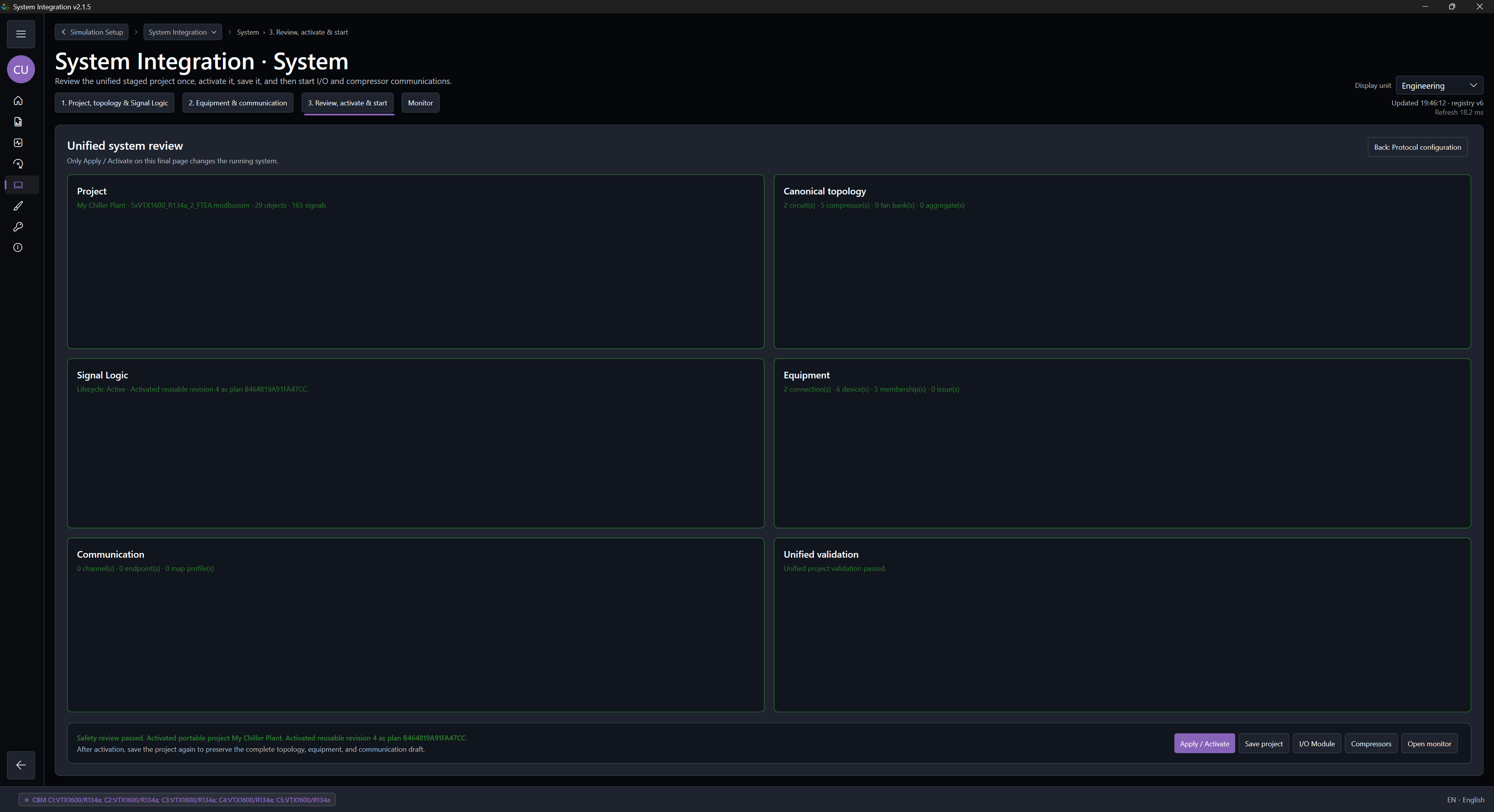Click the Apply / Activate button

1204,744
